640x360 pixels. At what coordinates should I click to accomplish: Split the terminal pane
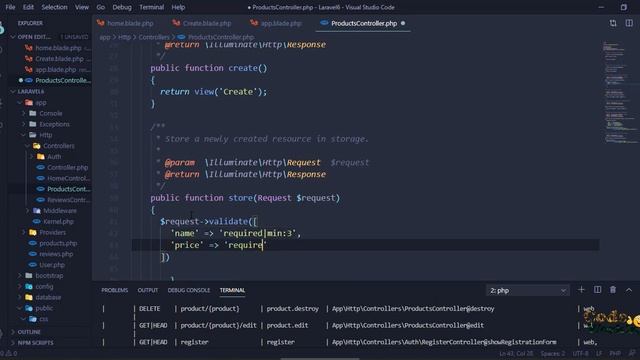click(598, 290)
